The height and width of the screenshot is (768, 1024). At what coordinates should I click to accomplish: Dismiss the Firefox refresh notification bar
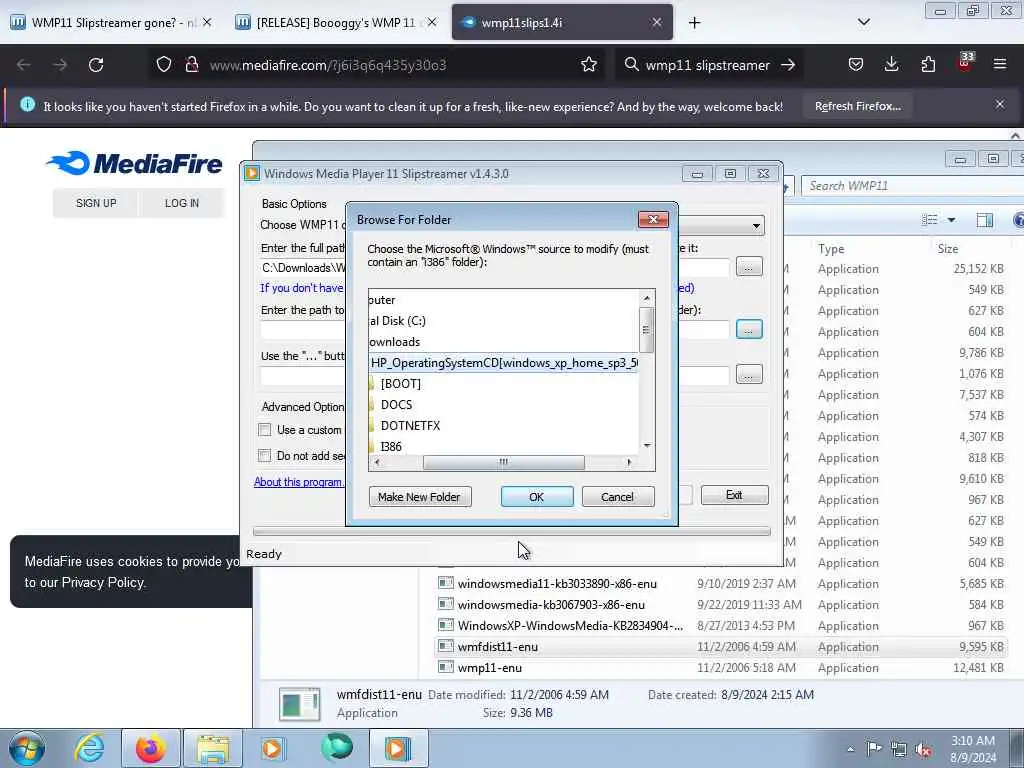click(x=1000, y=104)
